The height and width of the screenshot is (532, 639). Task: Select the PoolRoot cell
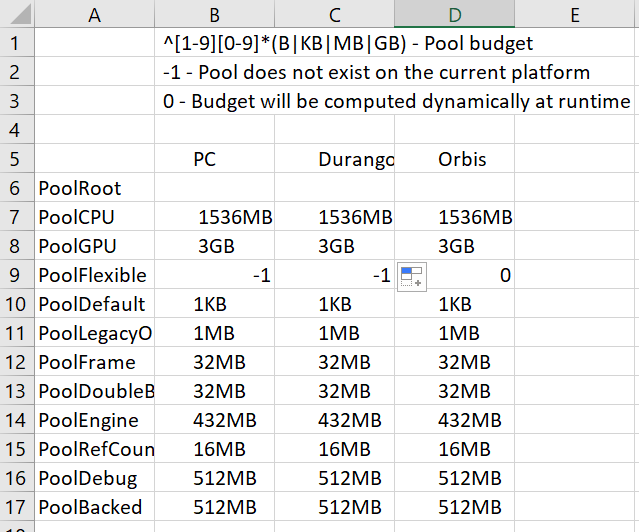tap(95, 188)
